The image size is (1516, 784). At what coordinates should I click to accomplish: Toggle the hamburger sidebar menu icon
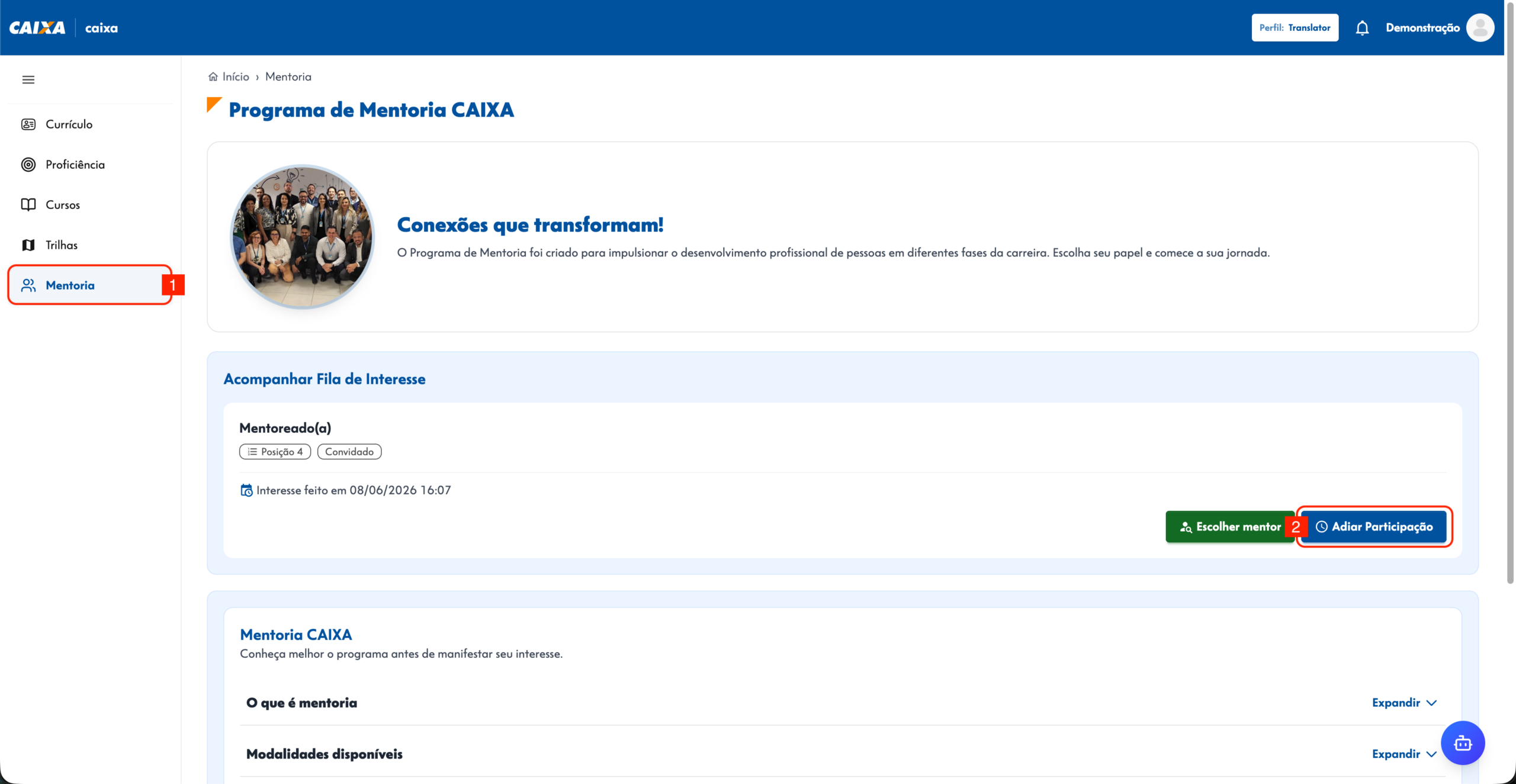28,79
